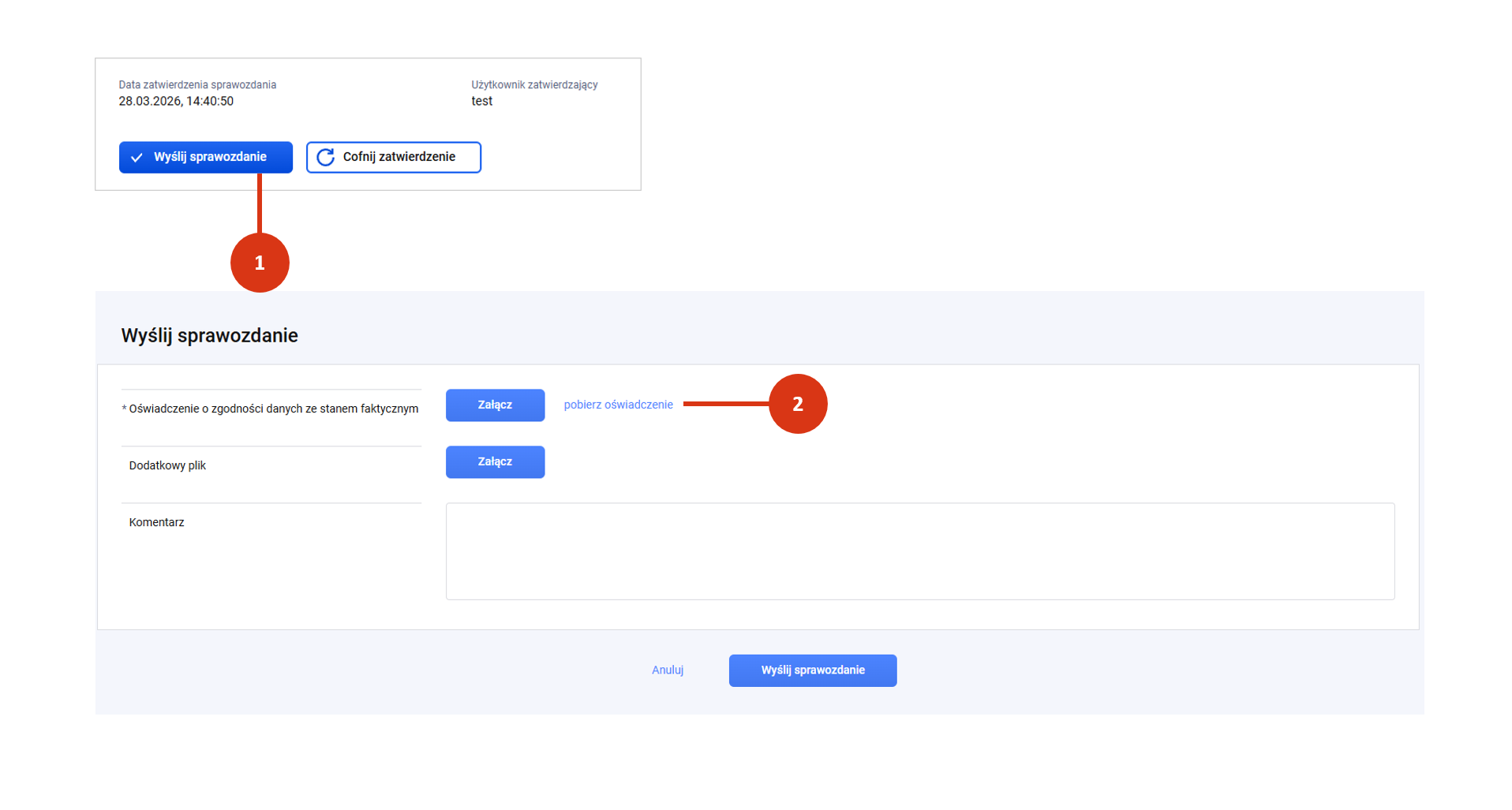Click the Użytkownik zatwierdzający label
Viewport: 1512px width, 810px height.
tap(534, 84)
